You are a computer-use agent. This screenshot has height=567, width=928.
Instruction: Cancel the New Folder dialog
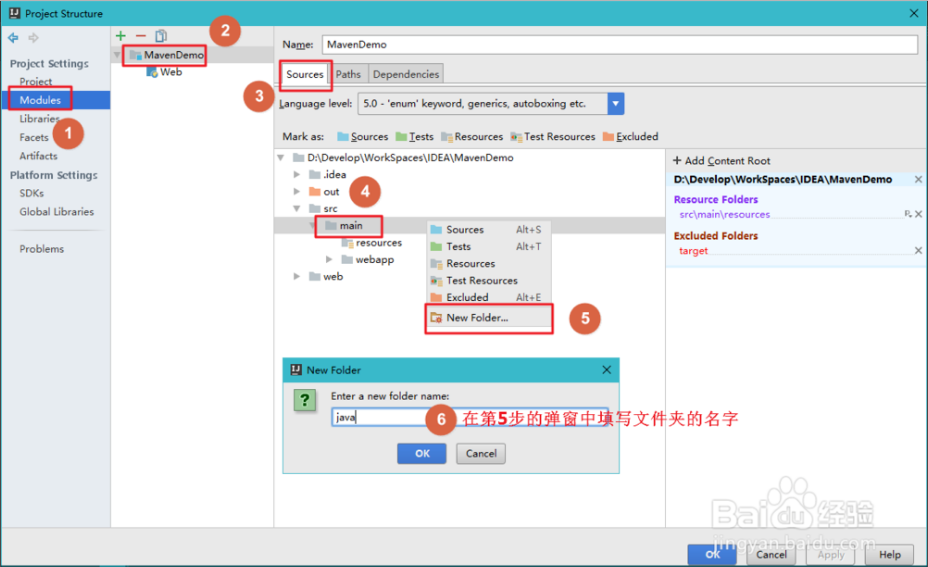[481, 454]
